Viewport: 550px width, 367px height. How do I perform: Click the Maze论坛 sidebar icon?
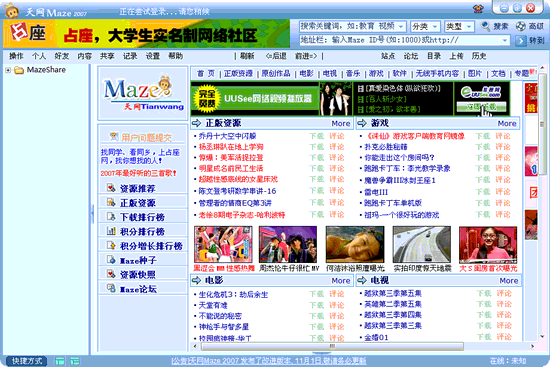[111, 289]
